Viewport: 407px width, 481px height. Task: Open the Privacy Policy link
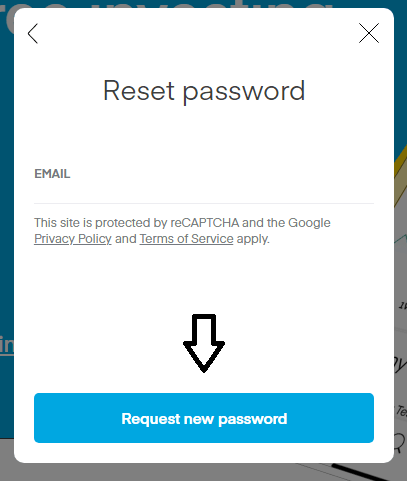point(73,239)
